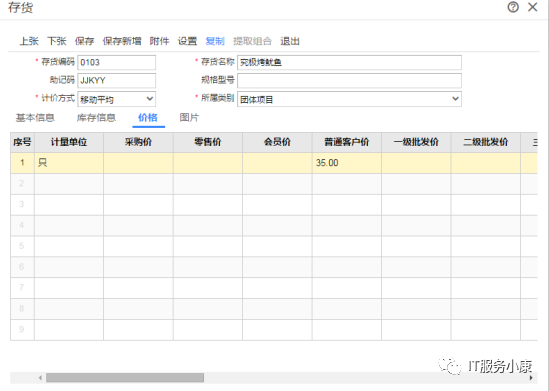Edit the 存货名称 name field
This screenshot has height=391, width=549.
click(349, 62)
